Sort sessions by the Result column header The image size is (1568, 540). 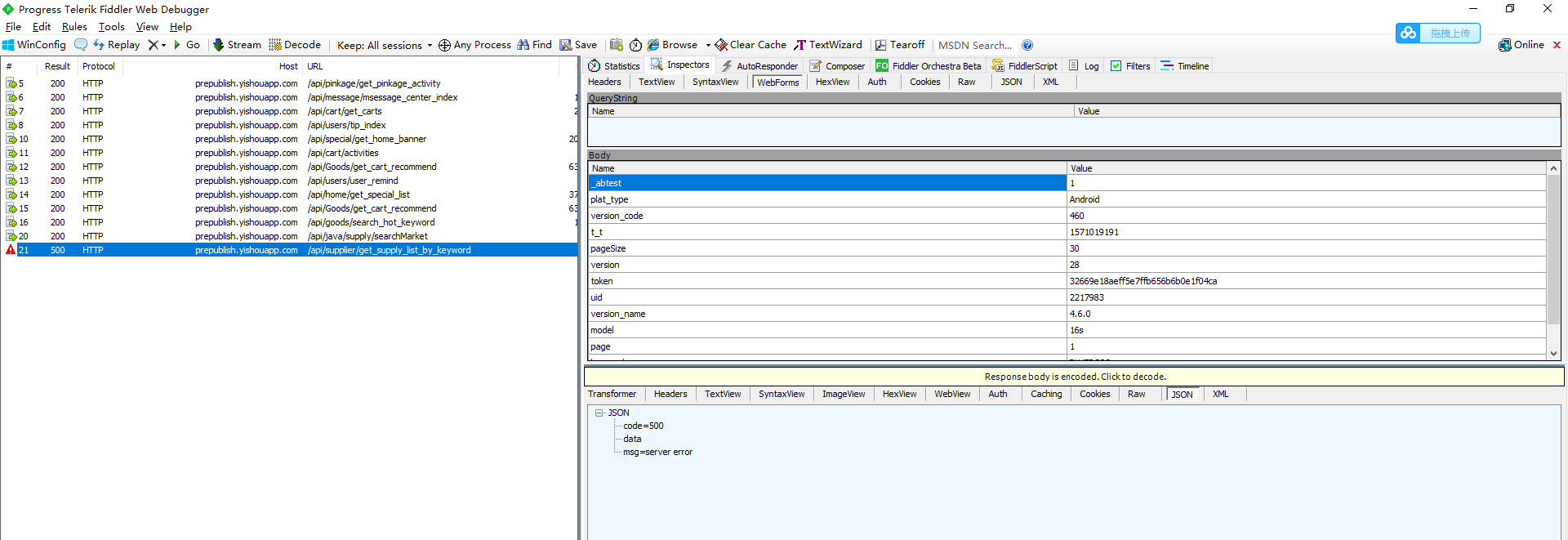coord(57,66)
